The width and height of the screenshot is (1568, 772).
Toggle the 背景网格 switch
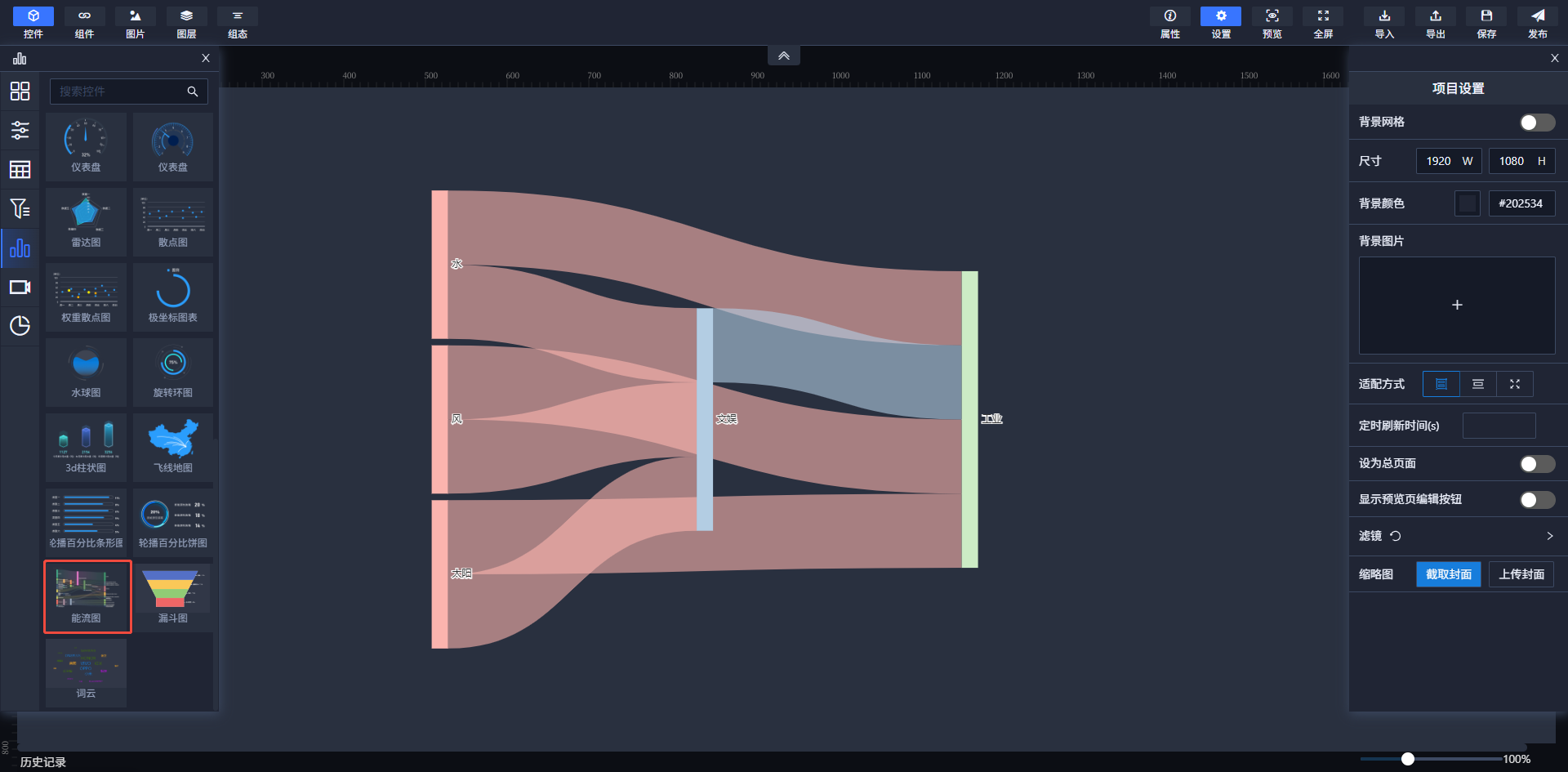click(x=1536, y=123)
